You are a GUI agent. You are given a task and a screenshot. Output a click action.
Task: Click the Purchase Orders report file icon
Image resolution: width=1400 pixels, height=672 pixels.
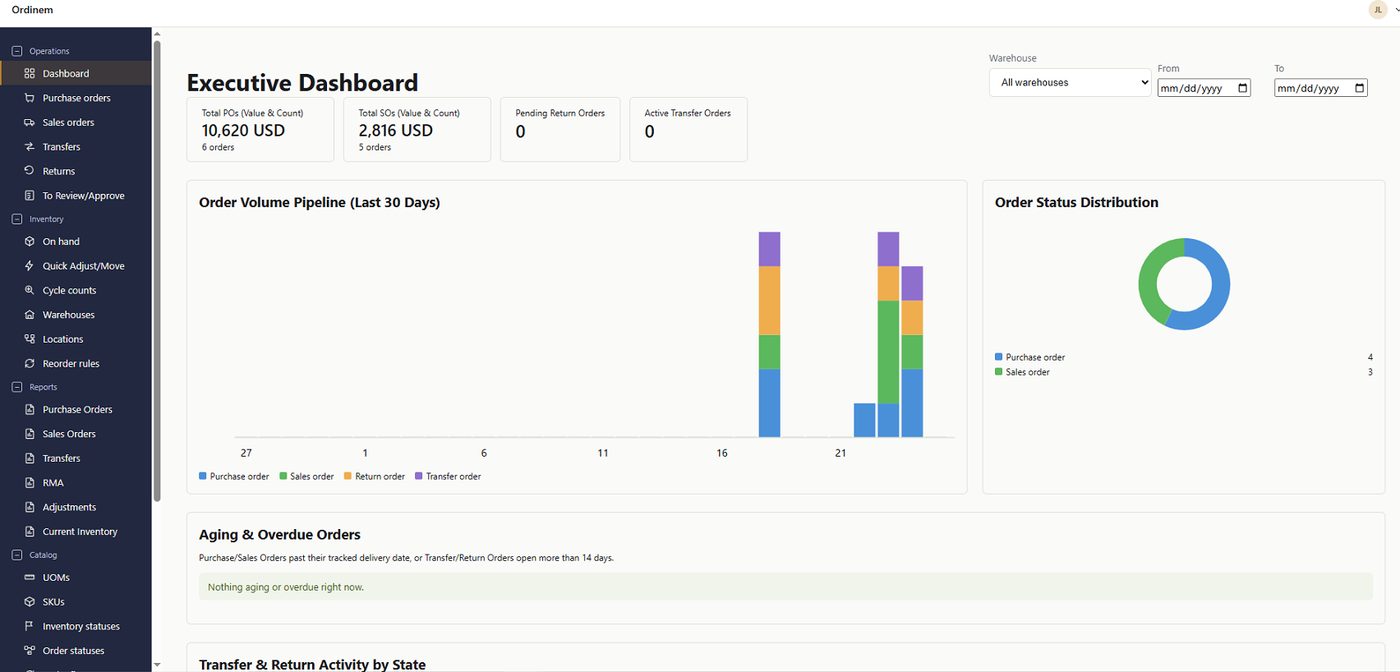click(x=30, y=410)
